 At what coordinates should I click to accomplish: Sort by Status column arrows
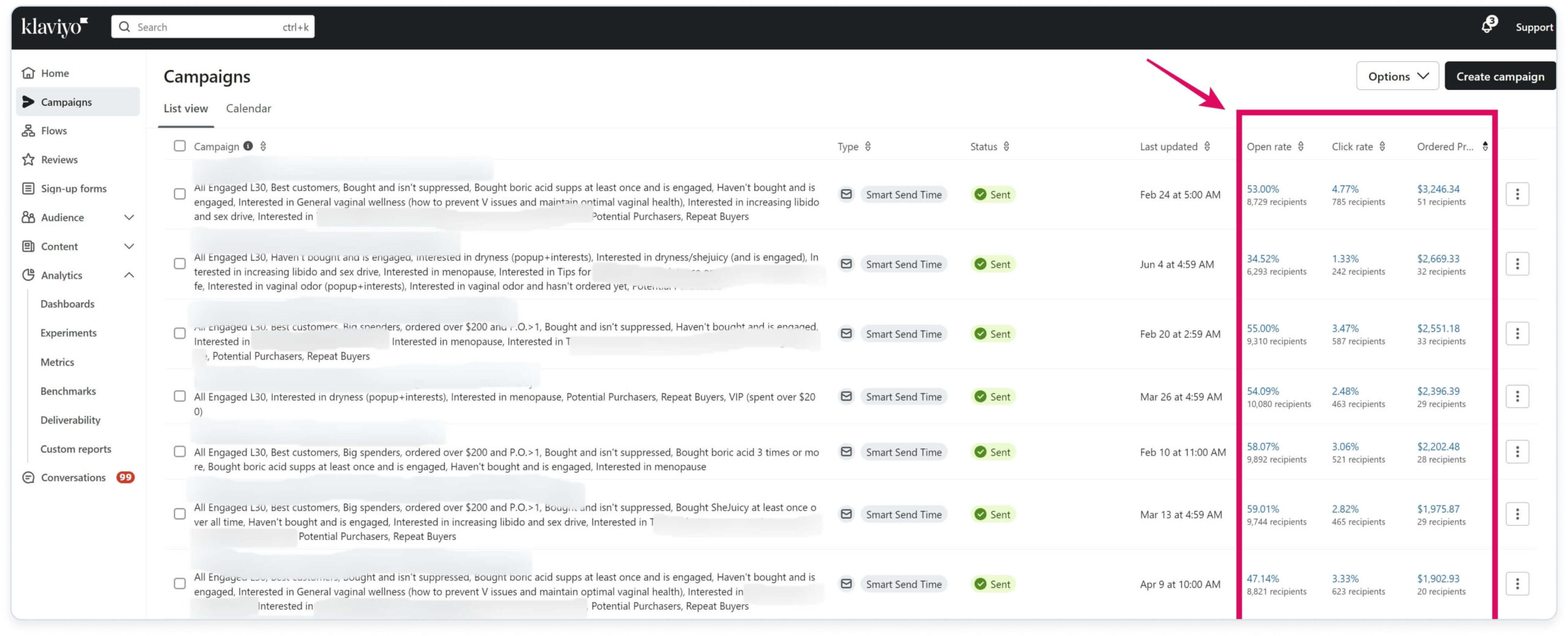tap(1006, 146)
